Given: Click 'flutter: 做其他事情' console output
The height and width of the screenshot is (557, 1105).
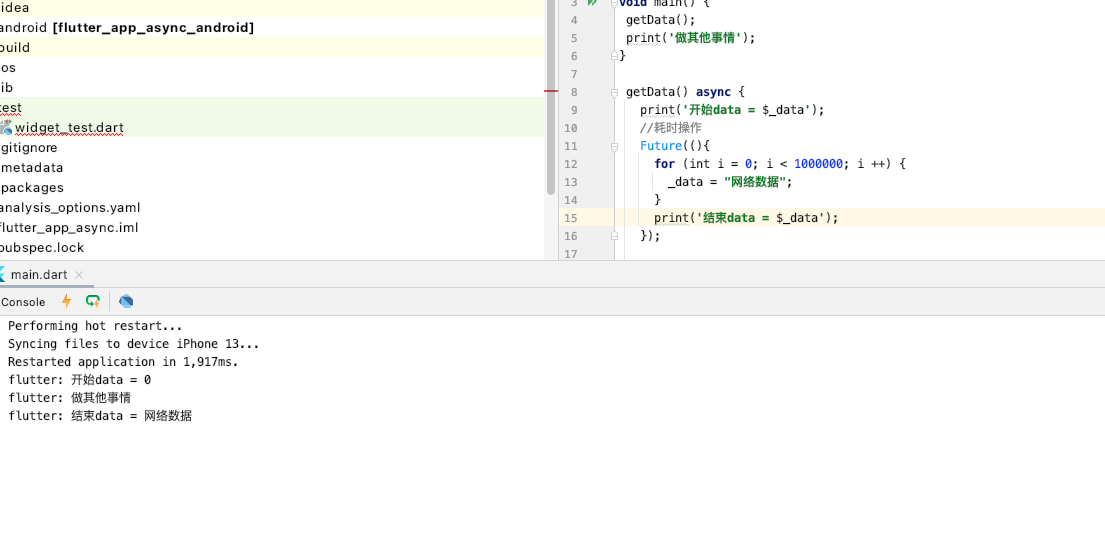Looking at the screenshot, I should click(70, 398).
